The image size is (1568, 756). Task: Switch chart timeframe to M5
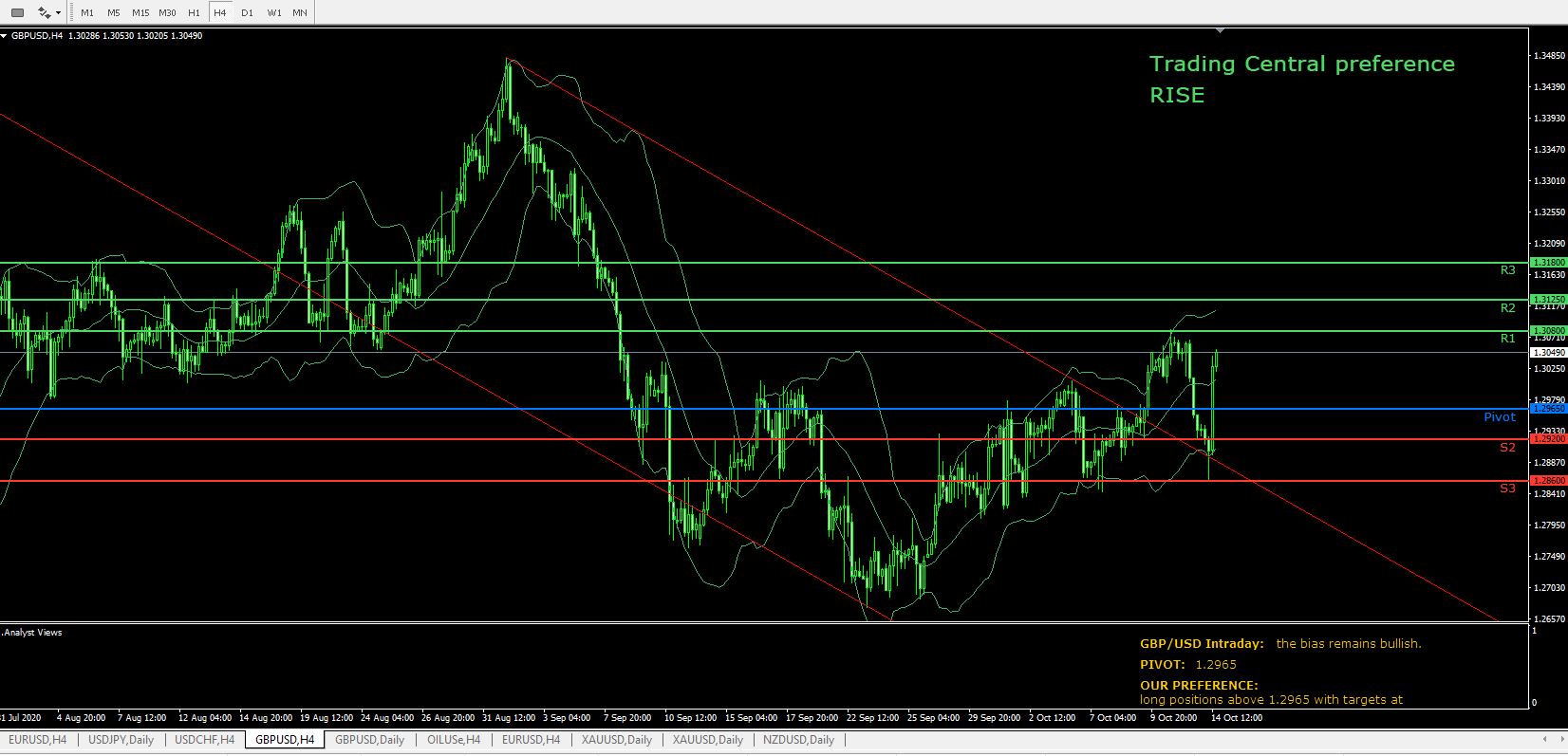point(114,12)
